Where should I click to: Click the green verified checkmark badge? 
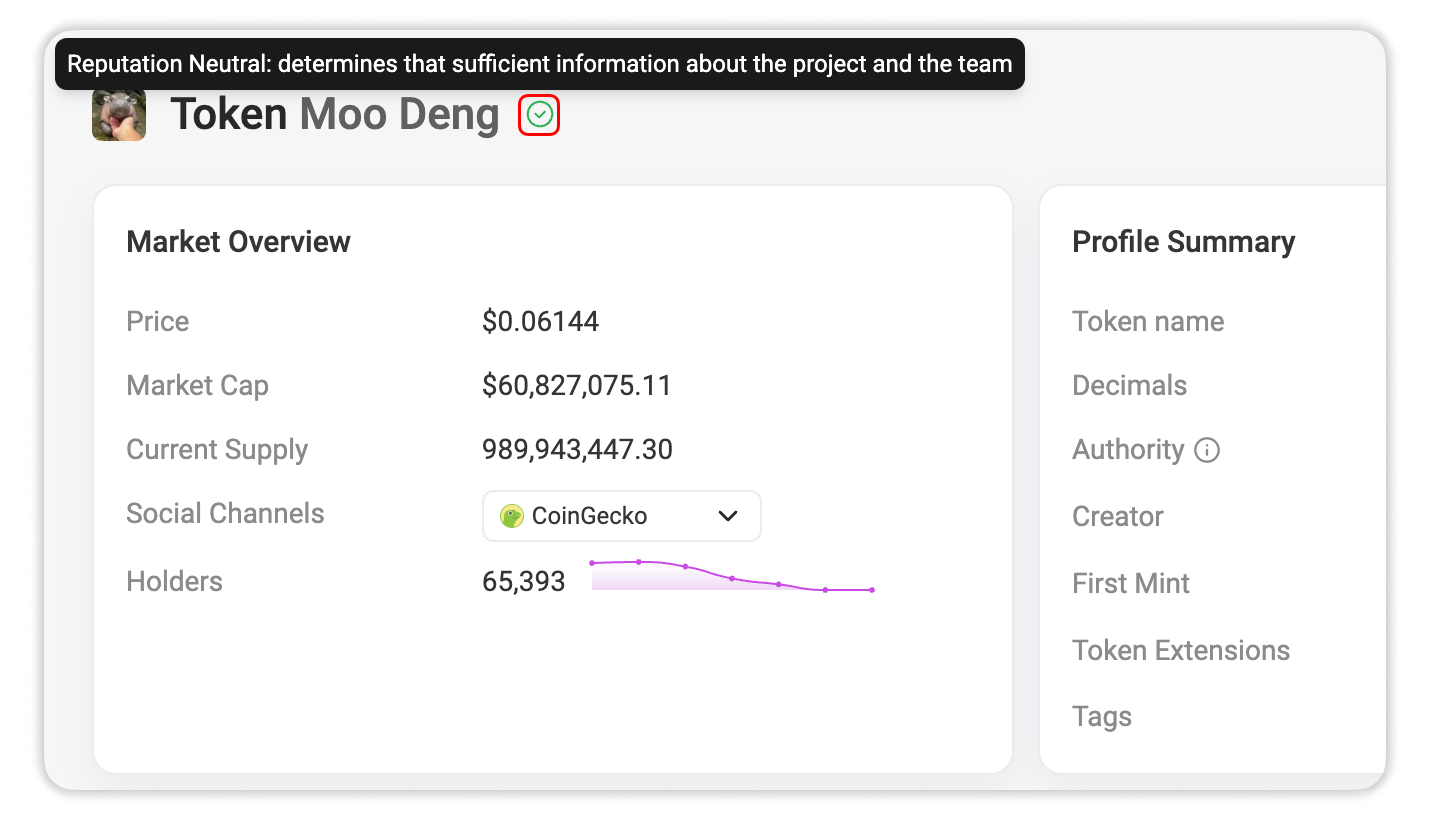click(539, 116)
